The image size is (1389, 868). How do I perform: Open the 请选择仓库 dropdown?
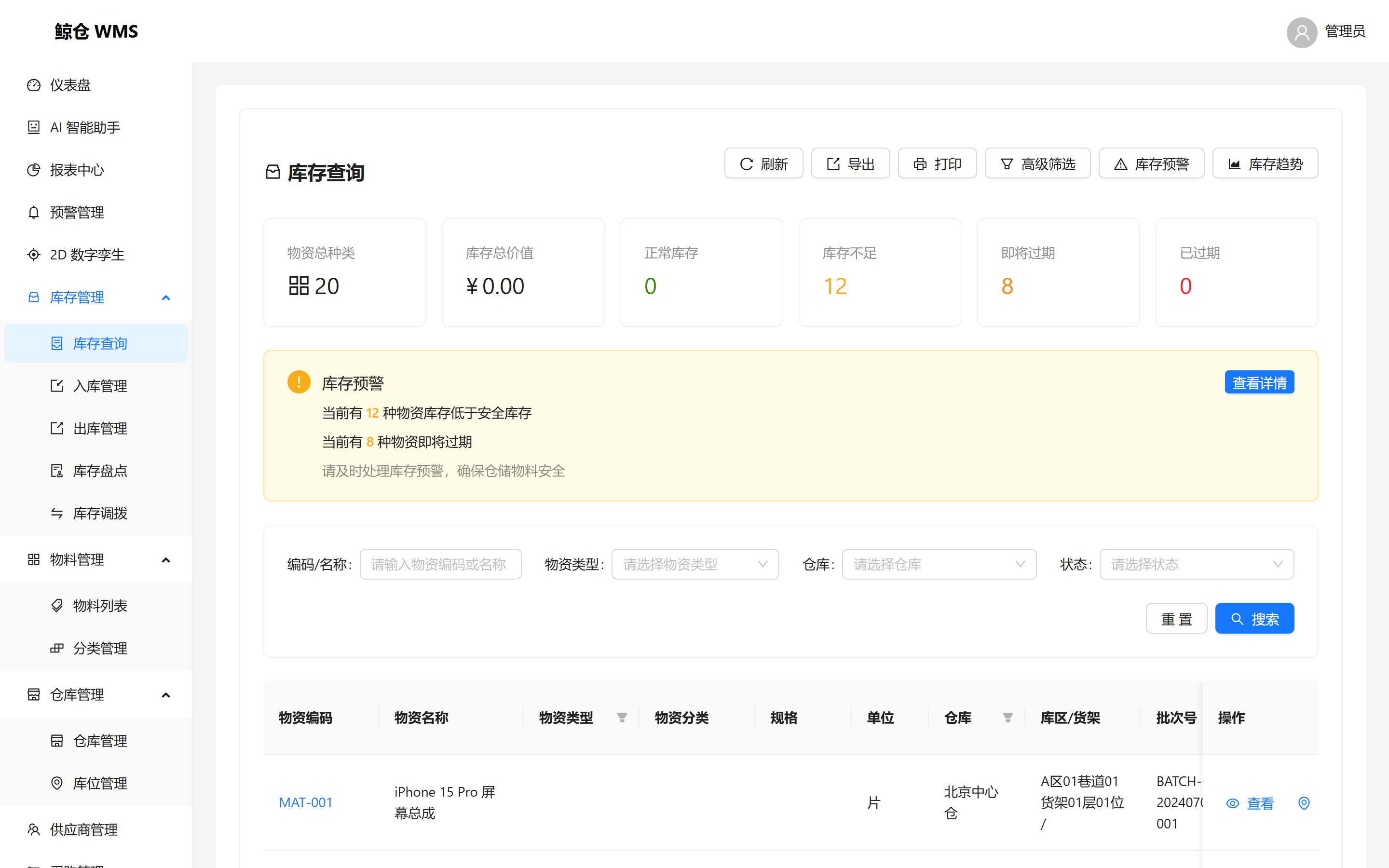pyautogui.click(x=939, y=564)
